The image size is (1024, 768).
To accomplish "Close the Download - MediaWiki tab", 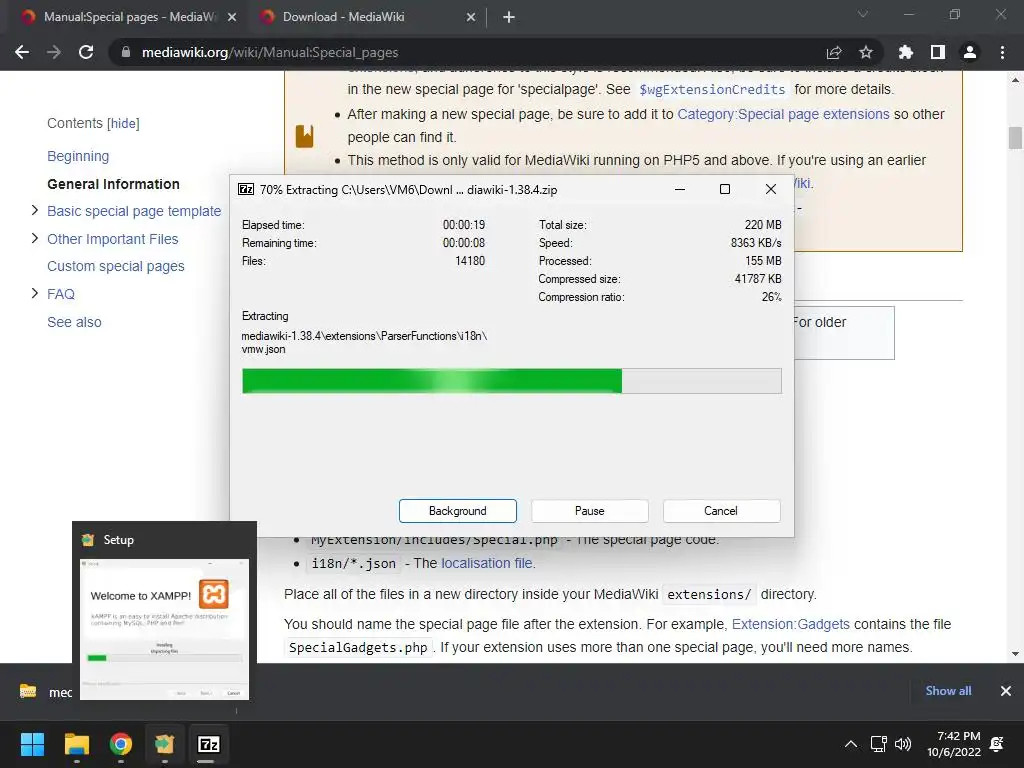I will (471, 18).
